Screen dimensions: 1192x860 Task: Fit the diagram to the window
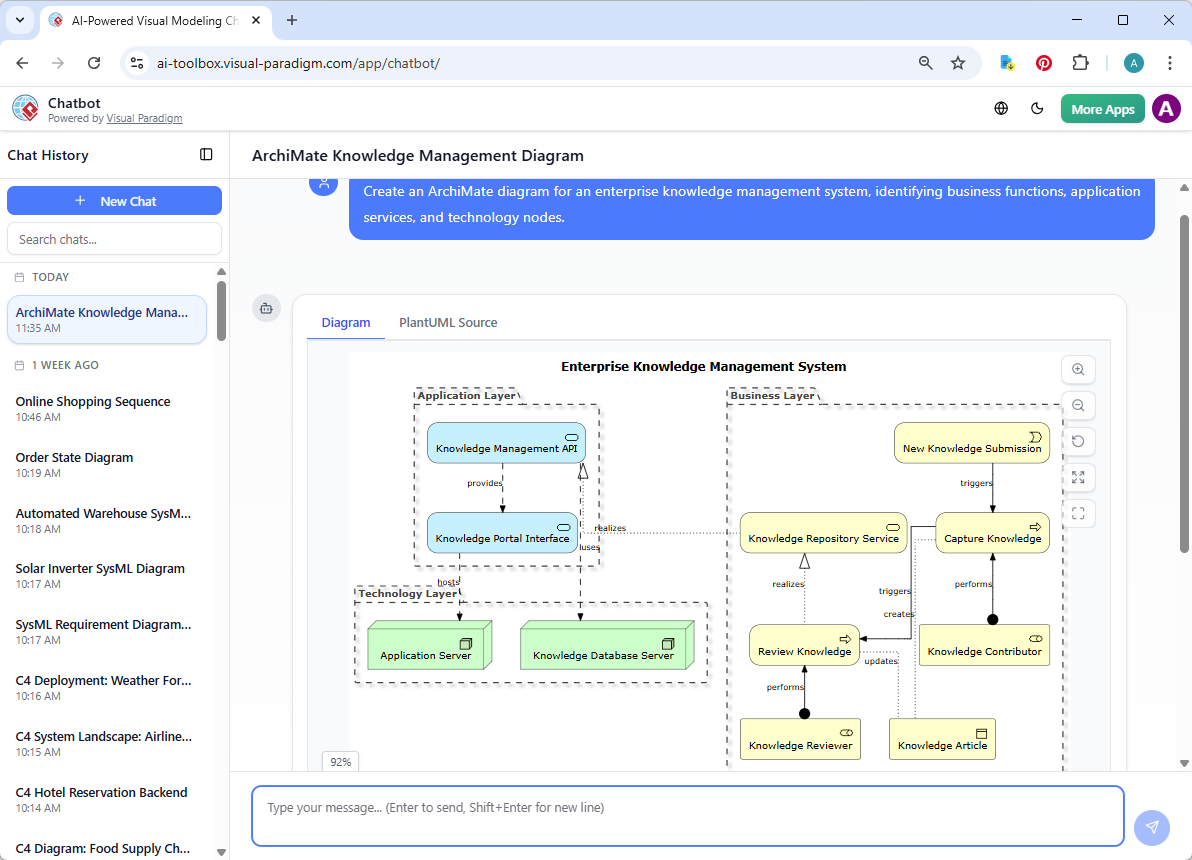coord(1078,477)
